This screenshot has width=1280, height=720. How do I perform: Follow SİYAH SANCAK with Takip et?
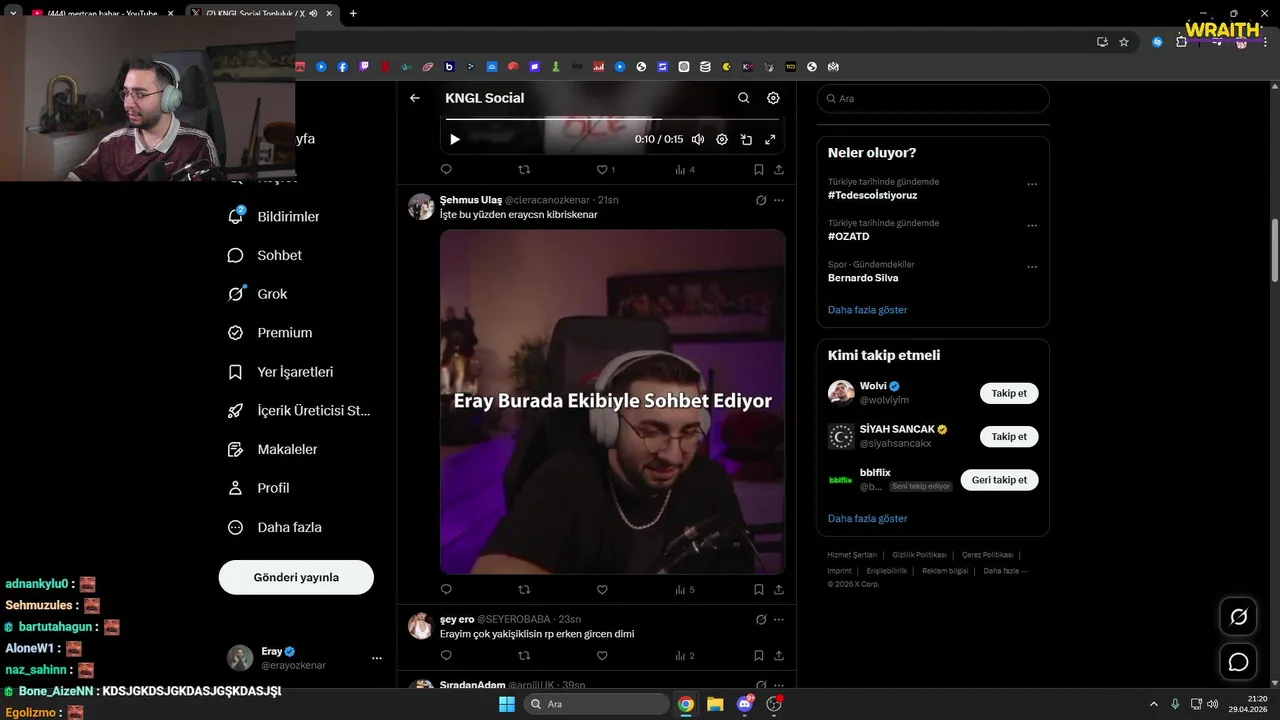pyautogui.click(x=1009, y=436)
